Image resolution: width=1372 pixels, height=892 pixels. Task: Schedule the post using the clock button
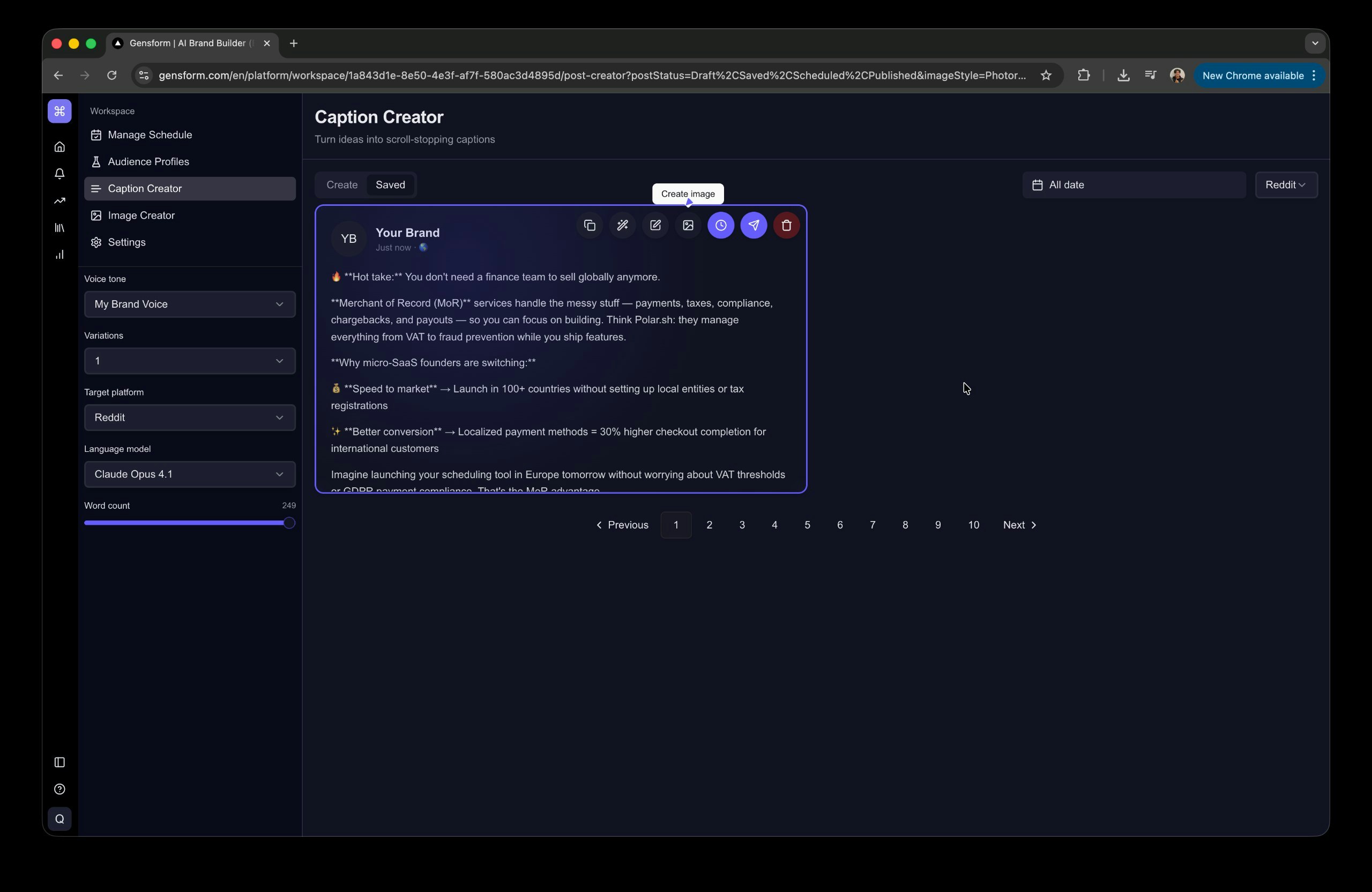point(721,226)
